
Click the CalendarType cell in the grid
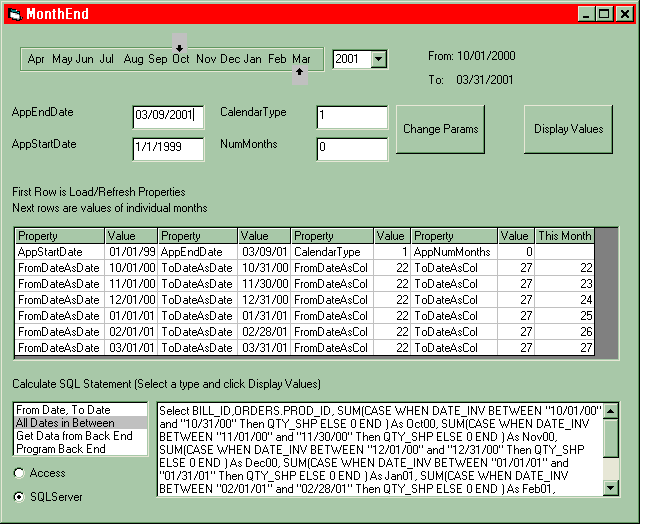pyautogui.click(x=332, y=252)
